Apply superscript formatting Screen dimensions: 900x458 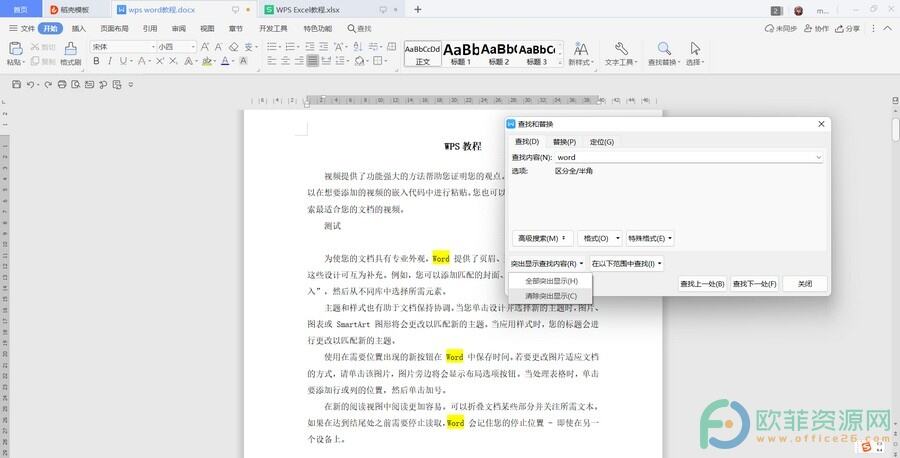(x=160, y=61)
